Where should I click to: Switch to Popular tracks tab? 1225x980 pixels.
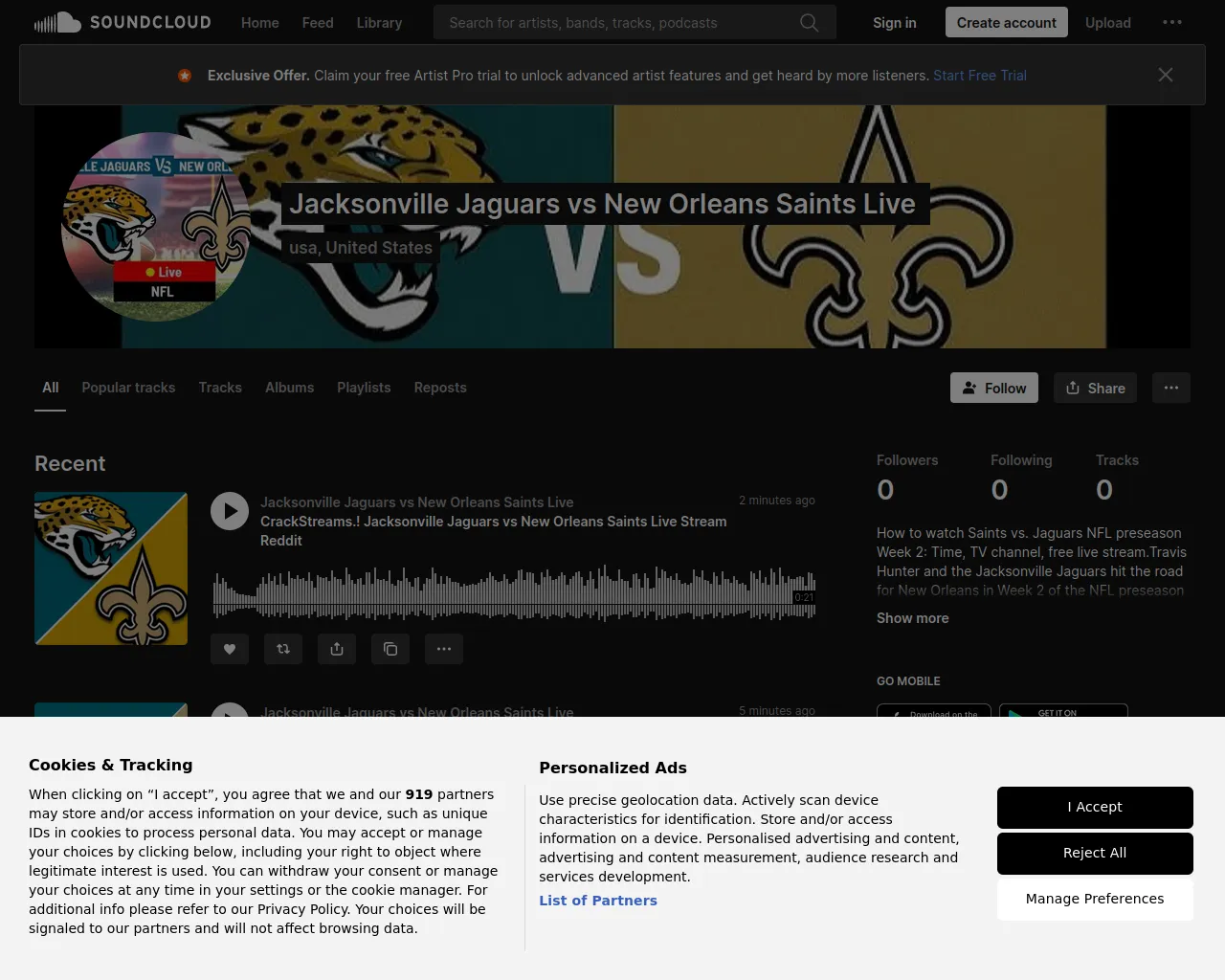coord(128,388)
